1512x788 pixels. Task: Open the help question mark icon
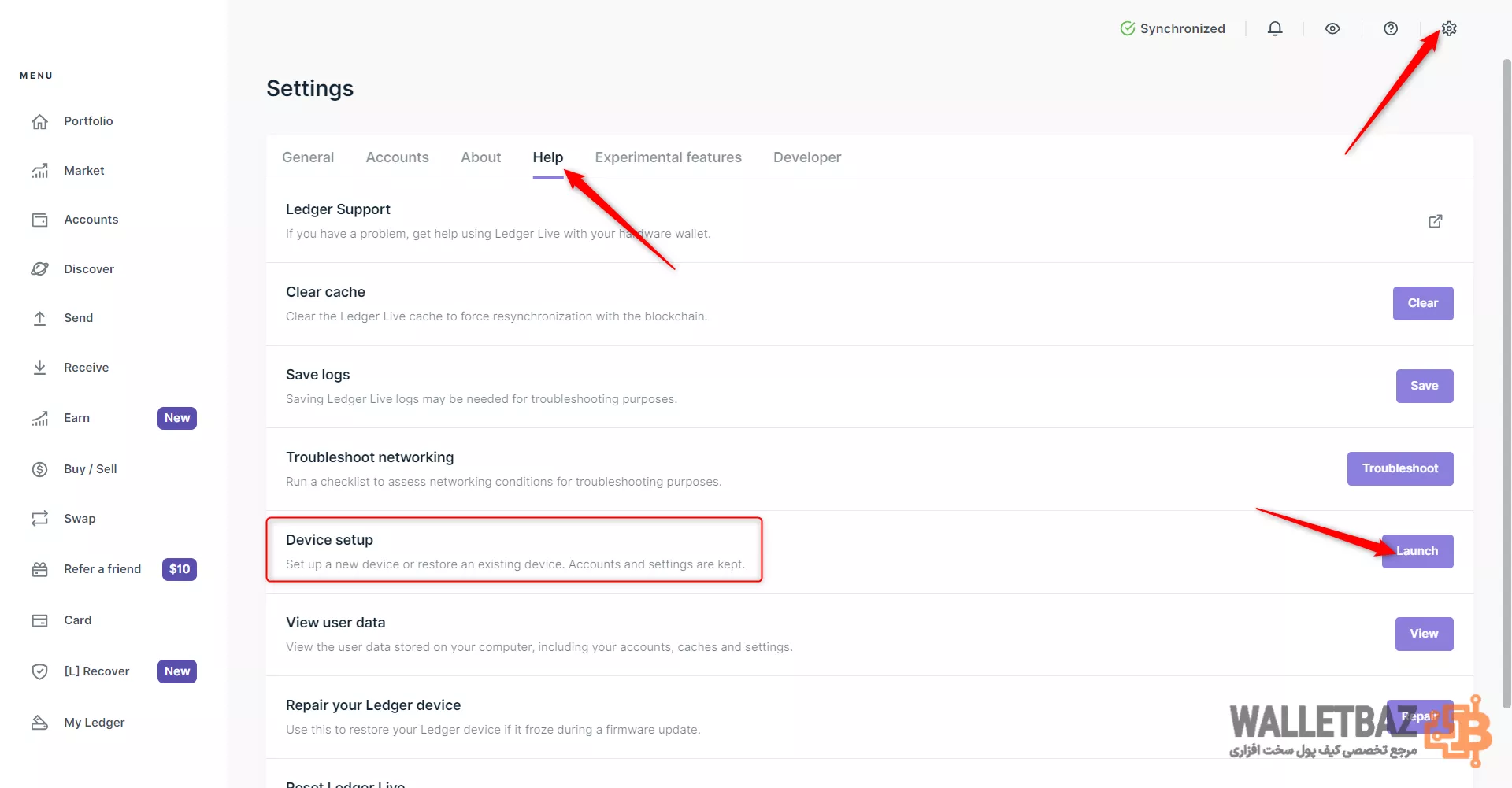[x=1391, y=28]
